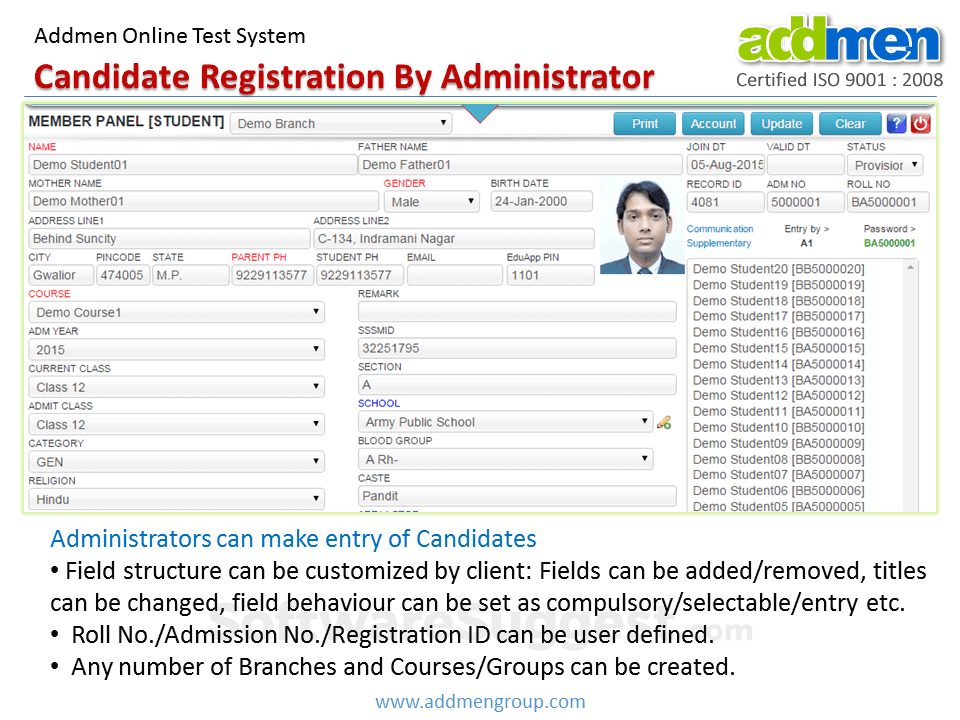Expand the Course dropdown showing Demo Course1
The width and height of the screenshot is (960, 720).
(x=176, y=312)
